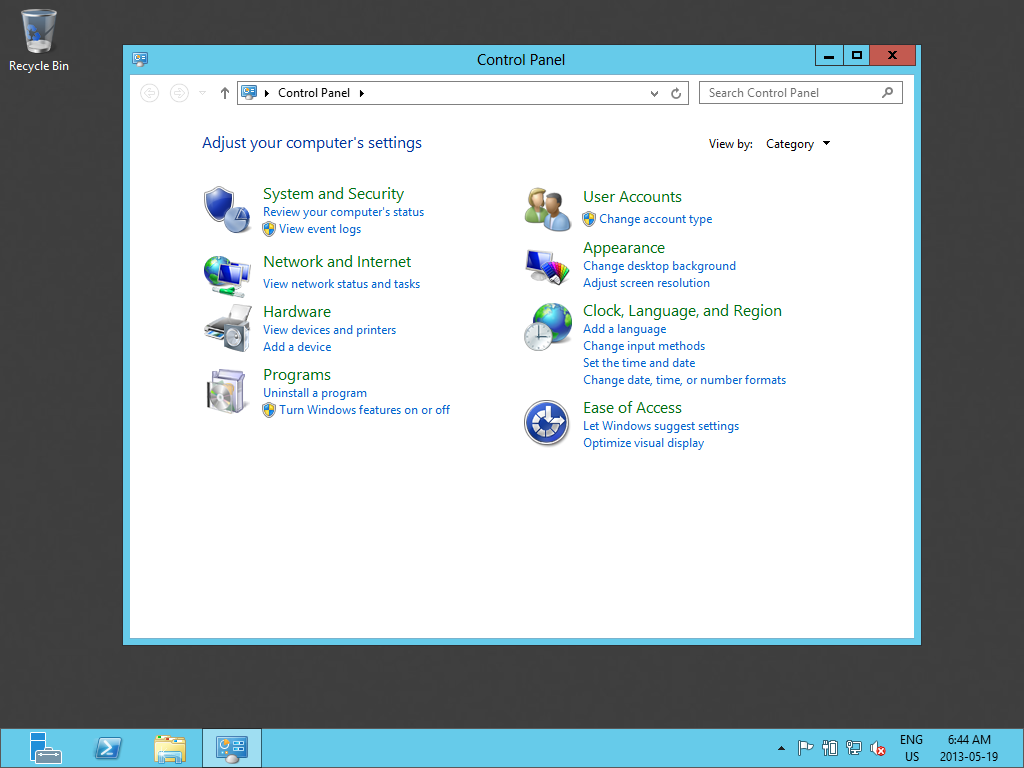
Task: Open the Appearance monitor icon
Action: coord(547,266)
